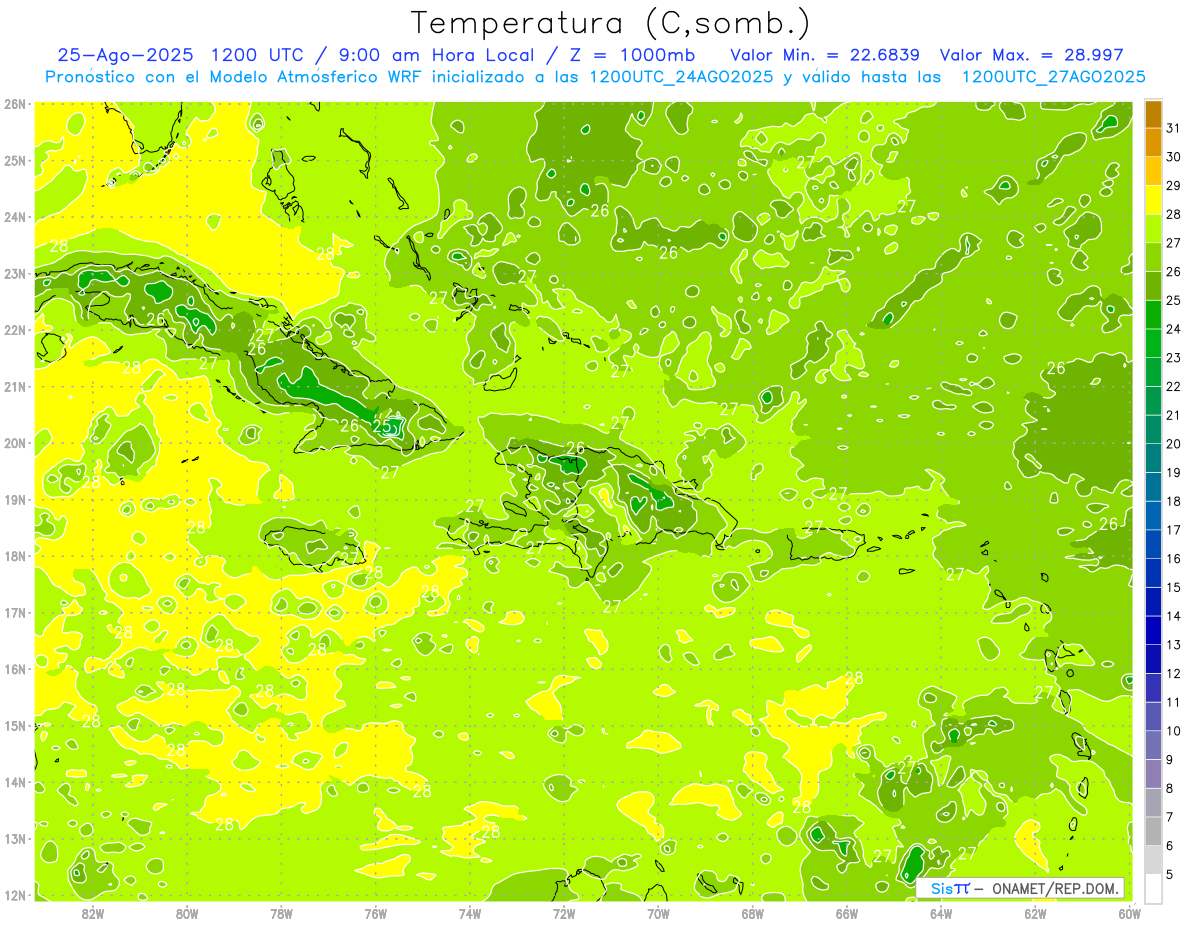Click the "18N" latitude axis label

(15, 556)
